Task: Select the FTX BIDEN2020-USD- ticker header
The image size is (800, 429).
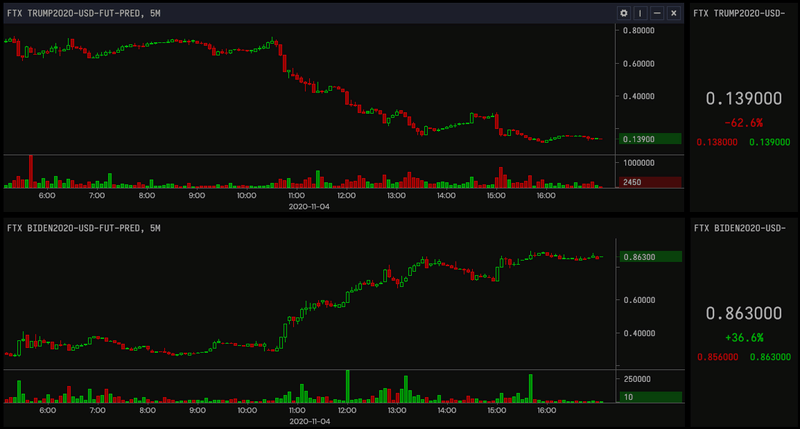Action: tap(739, 228)
